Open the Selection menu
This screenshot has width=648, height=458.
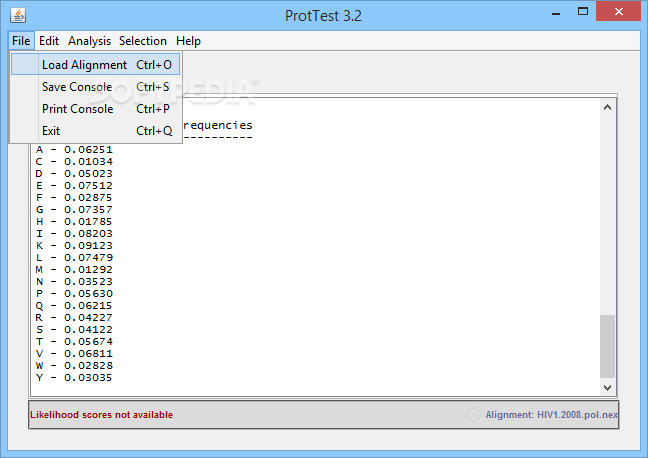pyautogui.click(x=143, y=41)
